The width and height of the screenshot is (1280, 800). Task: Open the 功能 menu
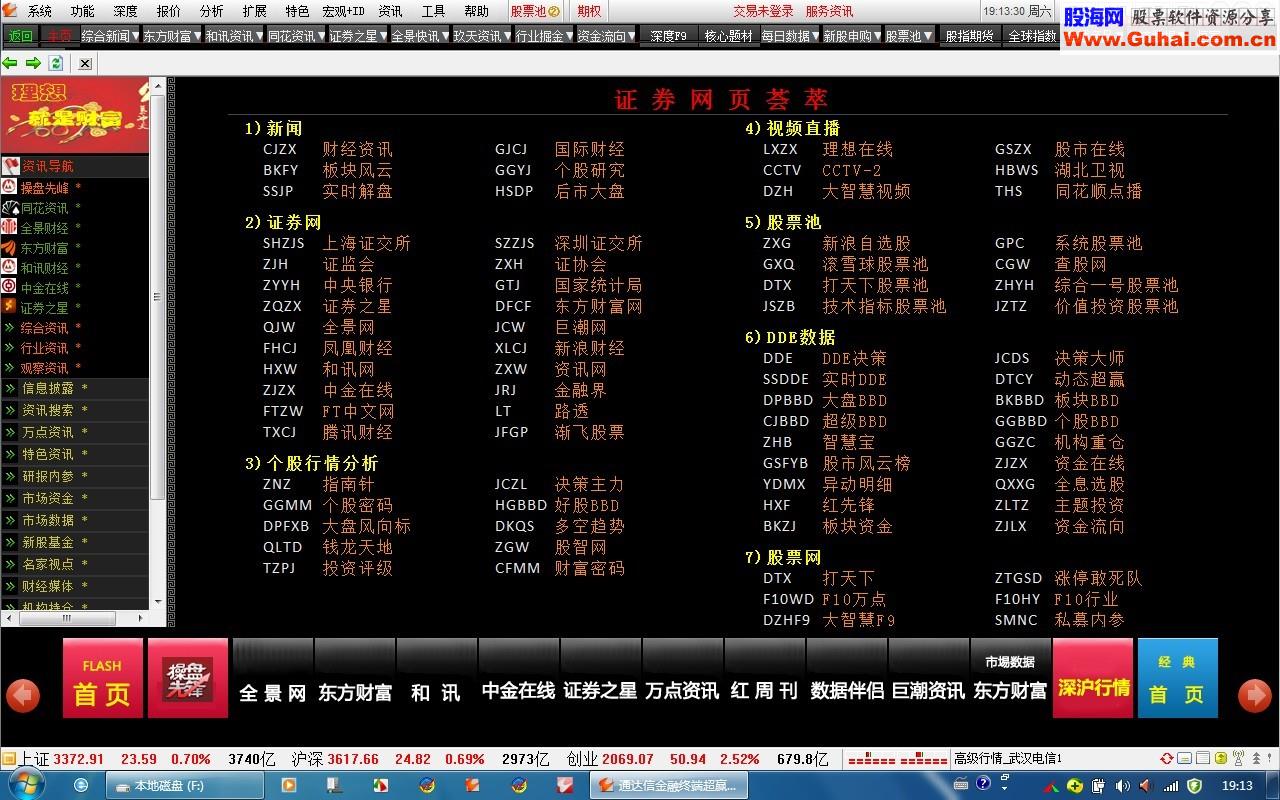coord(82,11)
